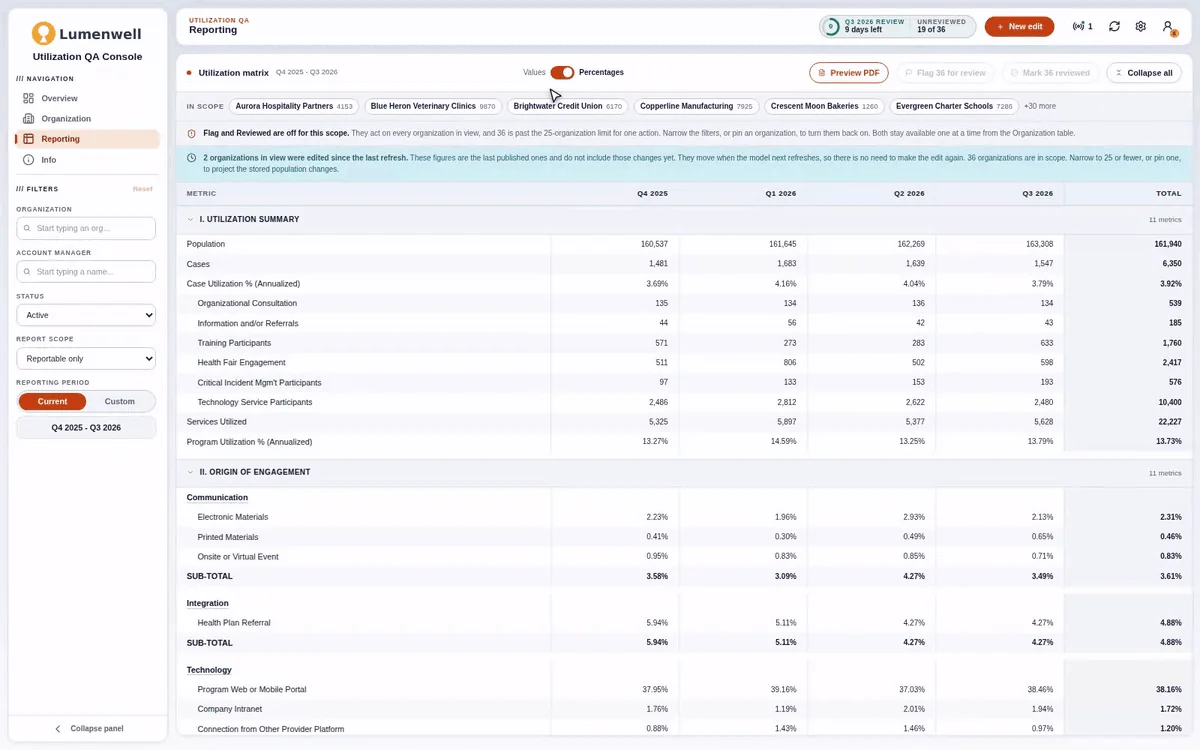Viewport: 1200px width, 750px height.
Task: Focus the Account Manager search field
Action: coord(86,271)
